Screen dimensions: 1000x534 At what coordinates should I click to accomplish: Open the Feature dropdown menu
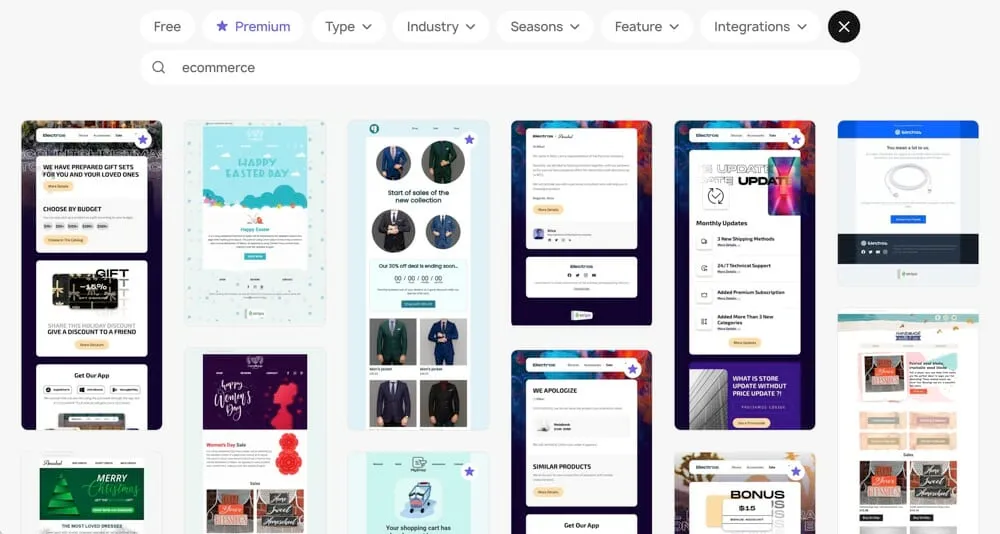[x=646, y=27]
